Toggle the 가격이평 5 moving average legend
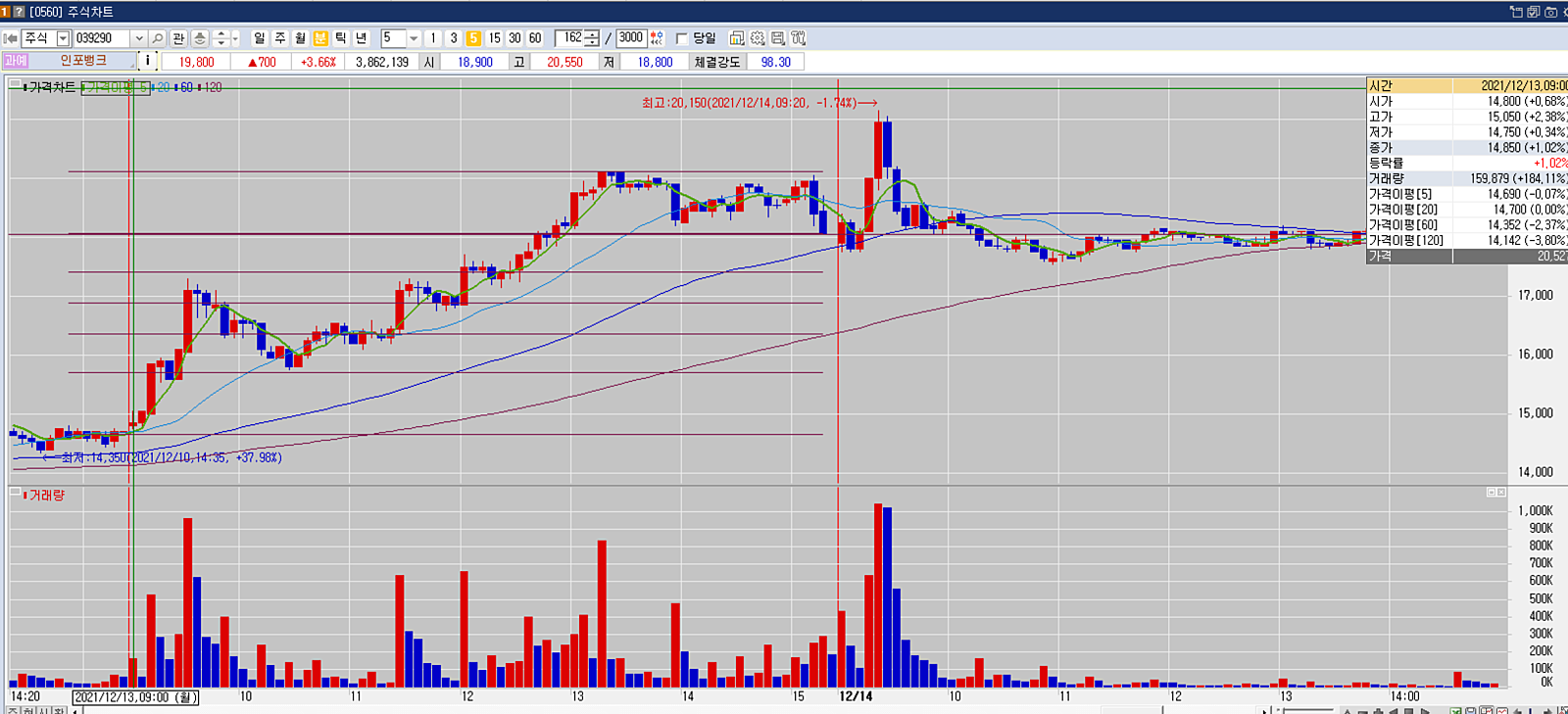Screen dimensions: 1568x714 (115, 87)
